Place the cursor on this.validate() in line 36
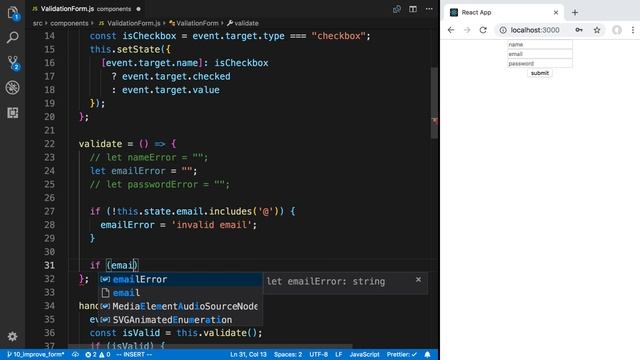 [216, 333]
